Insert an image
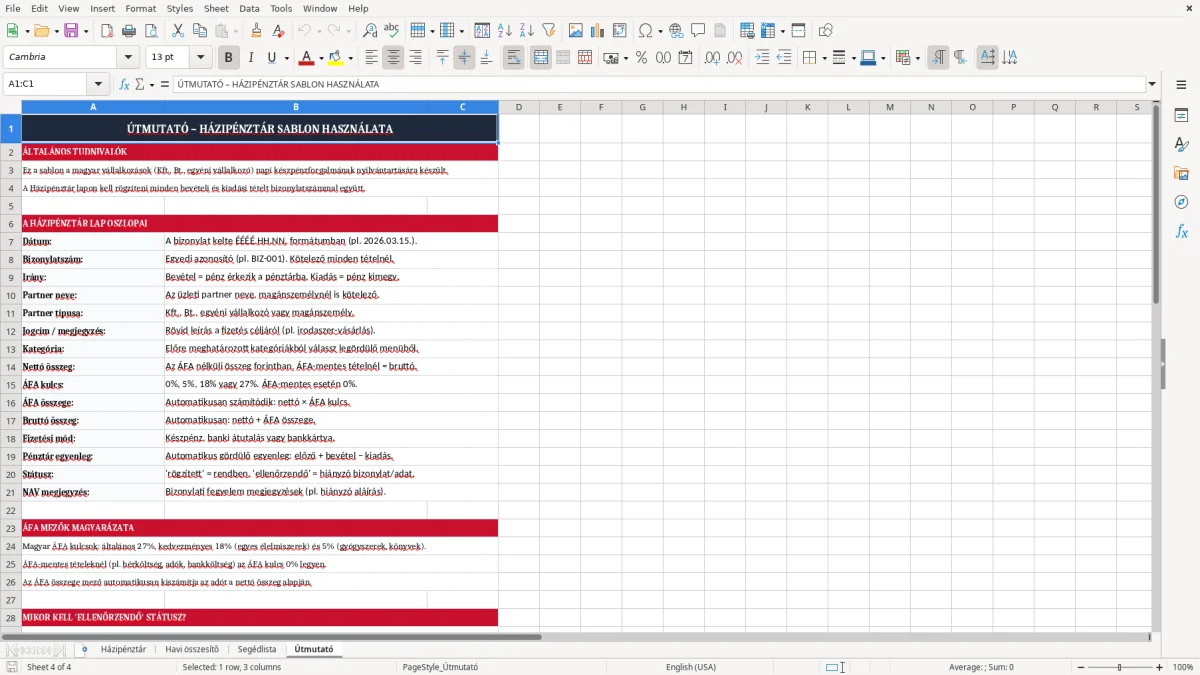Screen dimensions: 1200x675 point(575,31)
